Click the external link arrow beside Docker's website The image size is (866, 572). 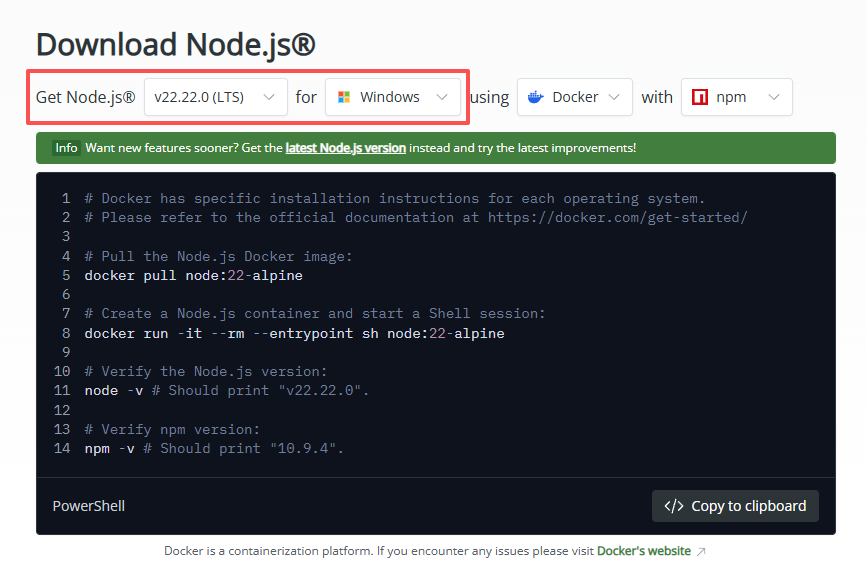click(701, 552)
